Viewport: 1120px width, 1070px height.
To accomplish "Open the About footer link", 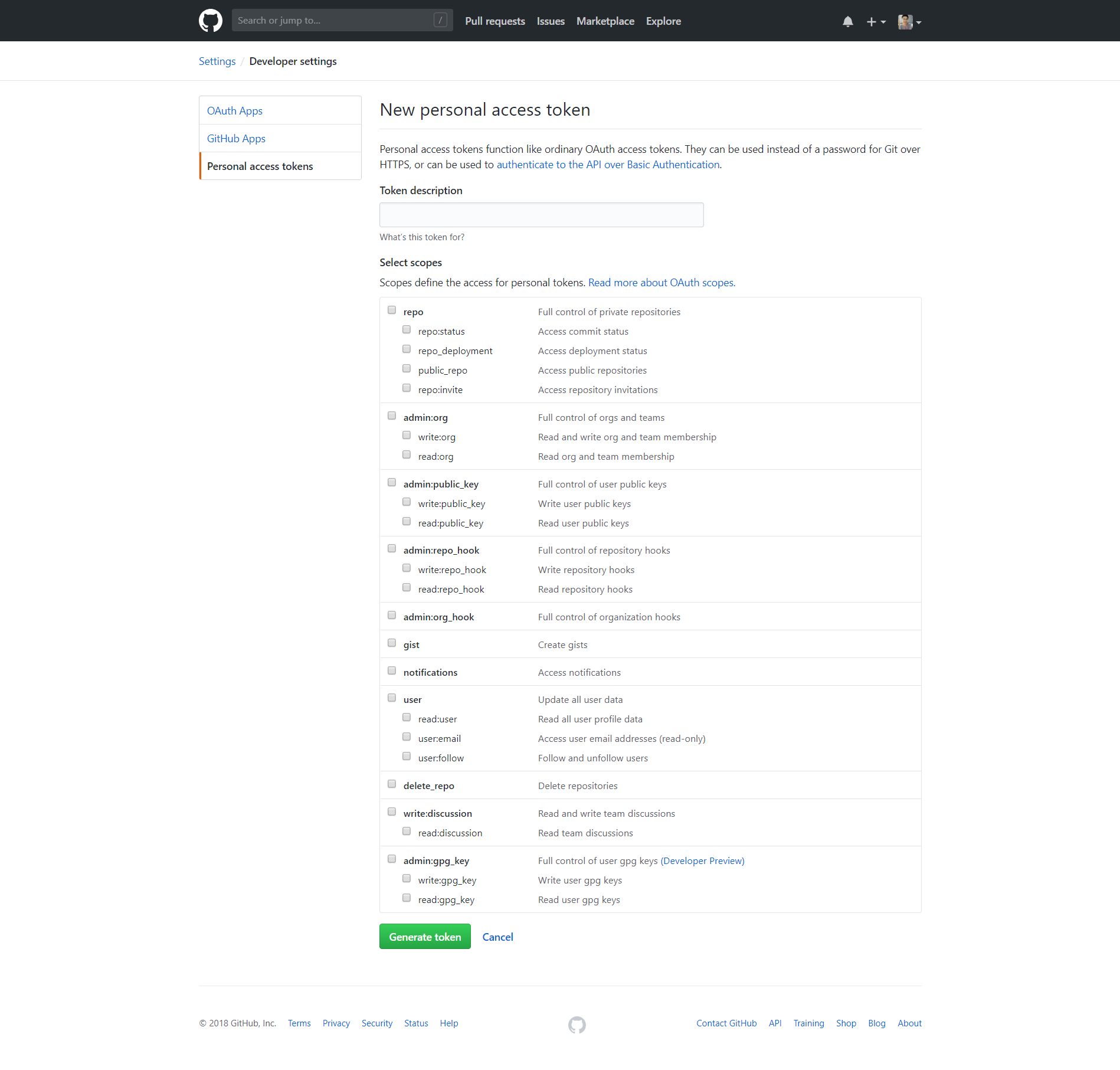I will tap(909, 1023).
